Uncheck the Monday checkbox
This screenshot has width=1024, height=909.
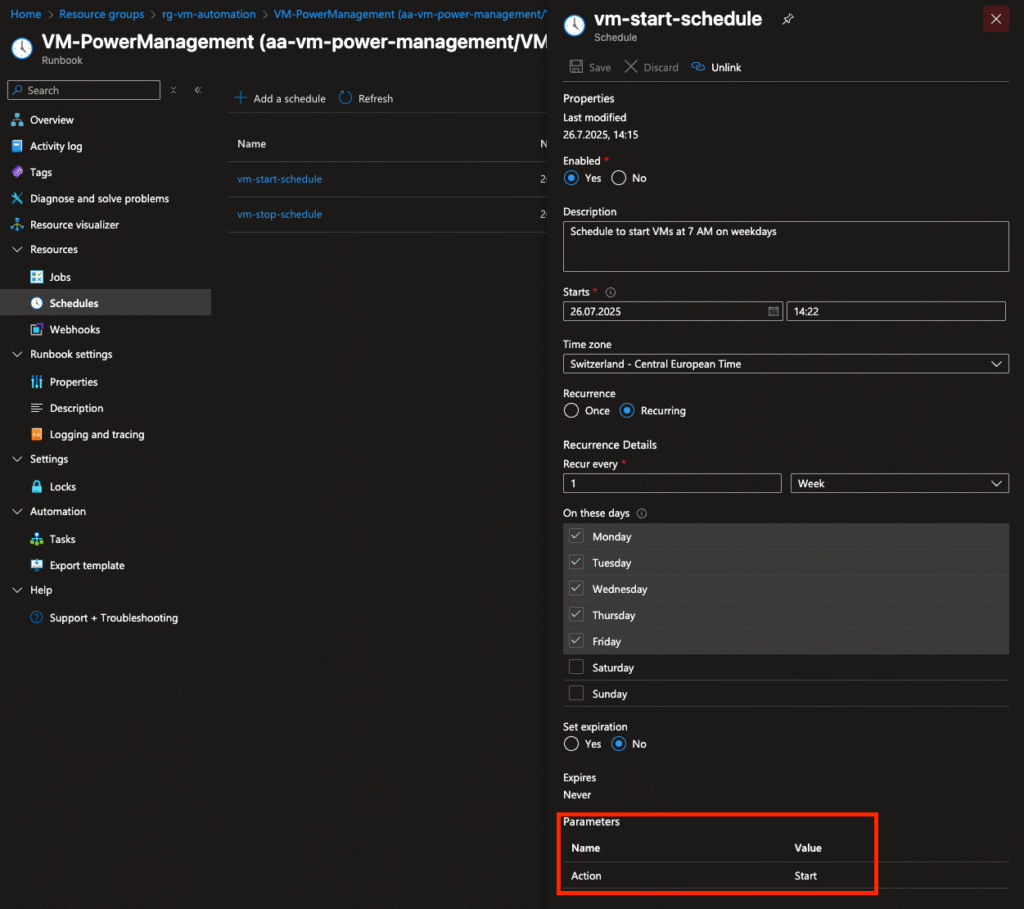click(x=576, y=536)
